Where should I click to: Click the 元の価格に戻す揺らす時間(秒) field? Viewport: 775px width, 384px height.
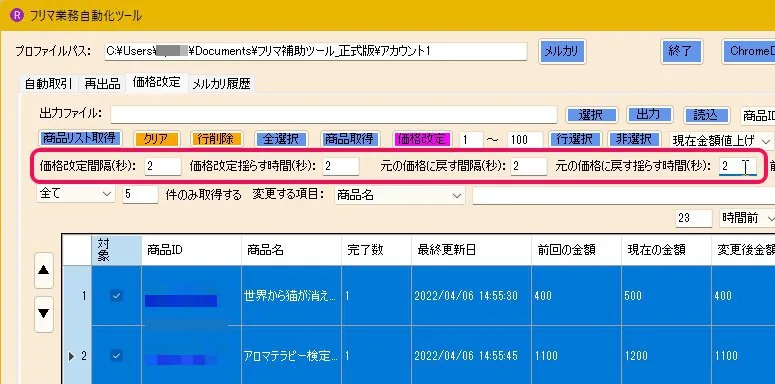[x=737, y=167]
